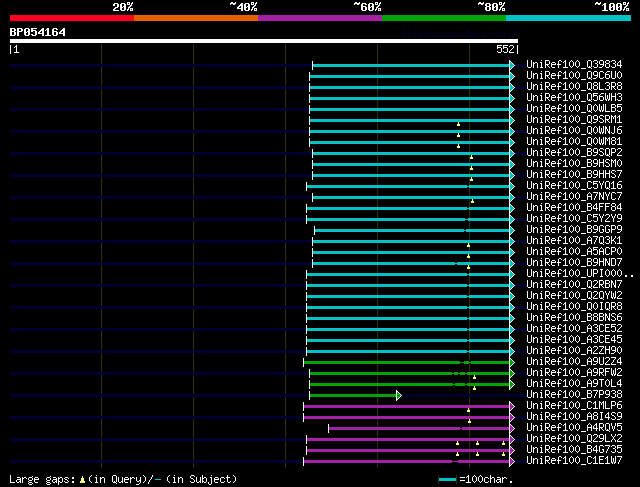
Task: Click the yellow gap marker on the UniRef100_A7NYC7 bar
Action: pyautogui.click(x=472, y=199)
